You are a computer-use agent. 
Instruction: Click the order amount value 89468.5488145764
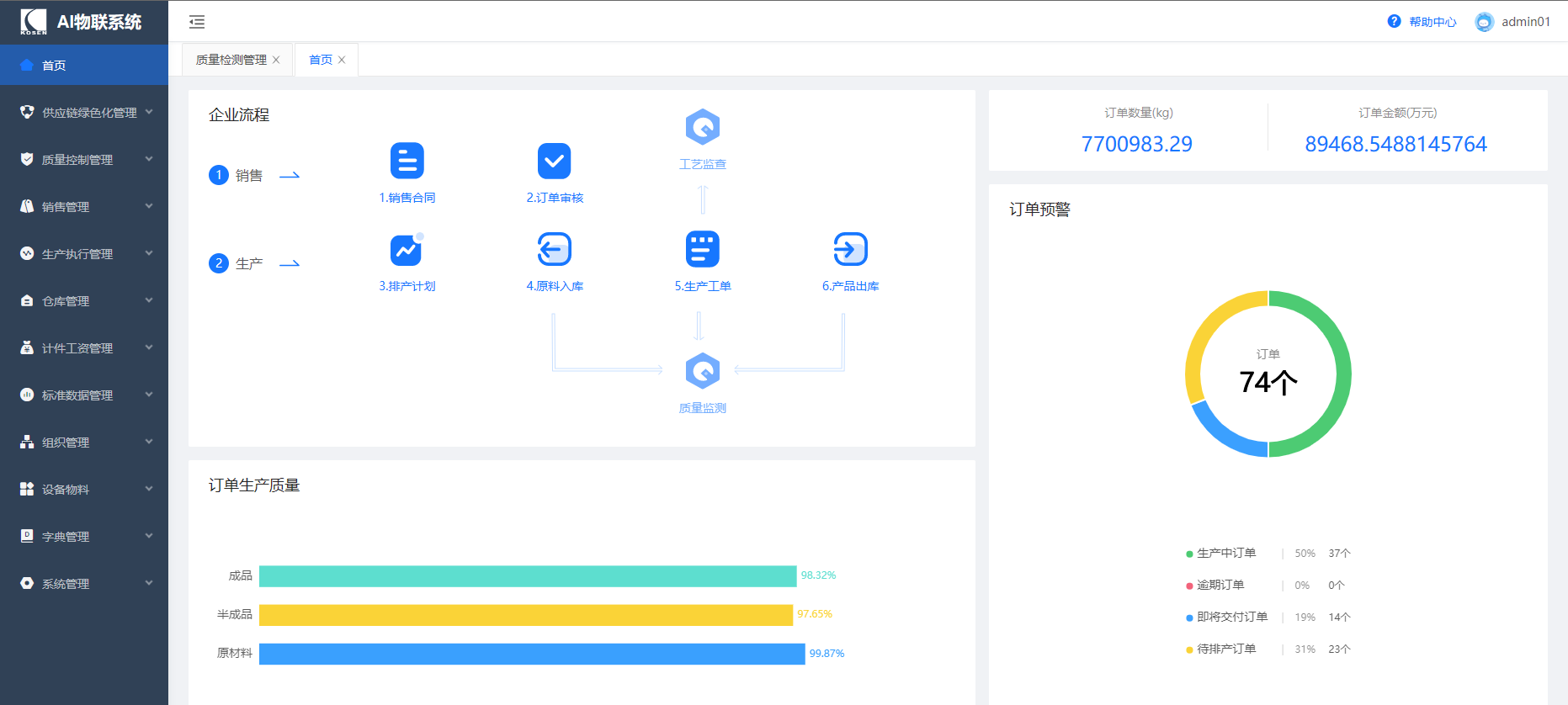1396,144
